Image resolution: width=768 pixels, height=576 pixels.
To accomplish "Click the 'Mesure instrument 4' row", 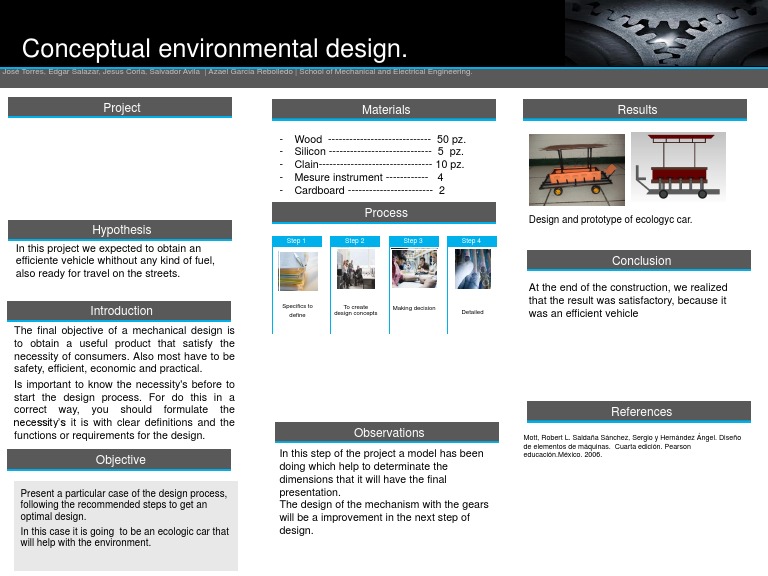I will click(361, 177).
